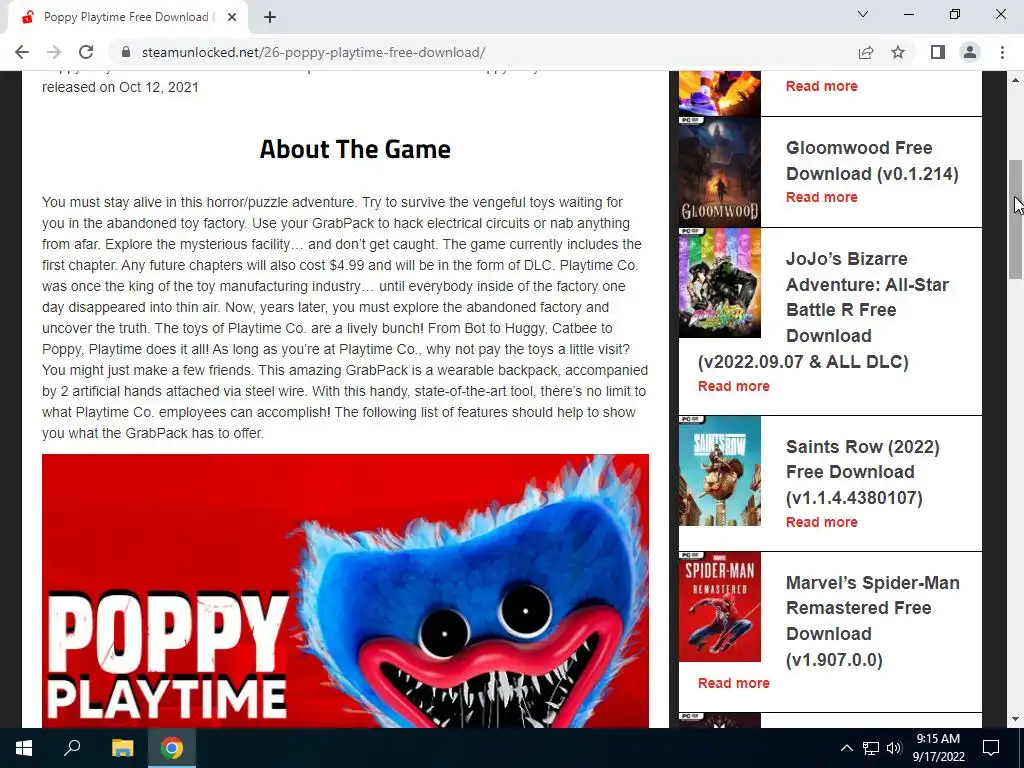View site security lock info
Screen dimensions: 1024x768
coord(127,52)
